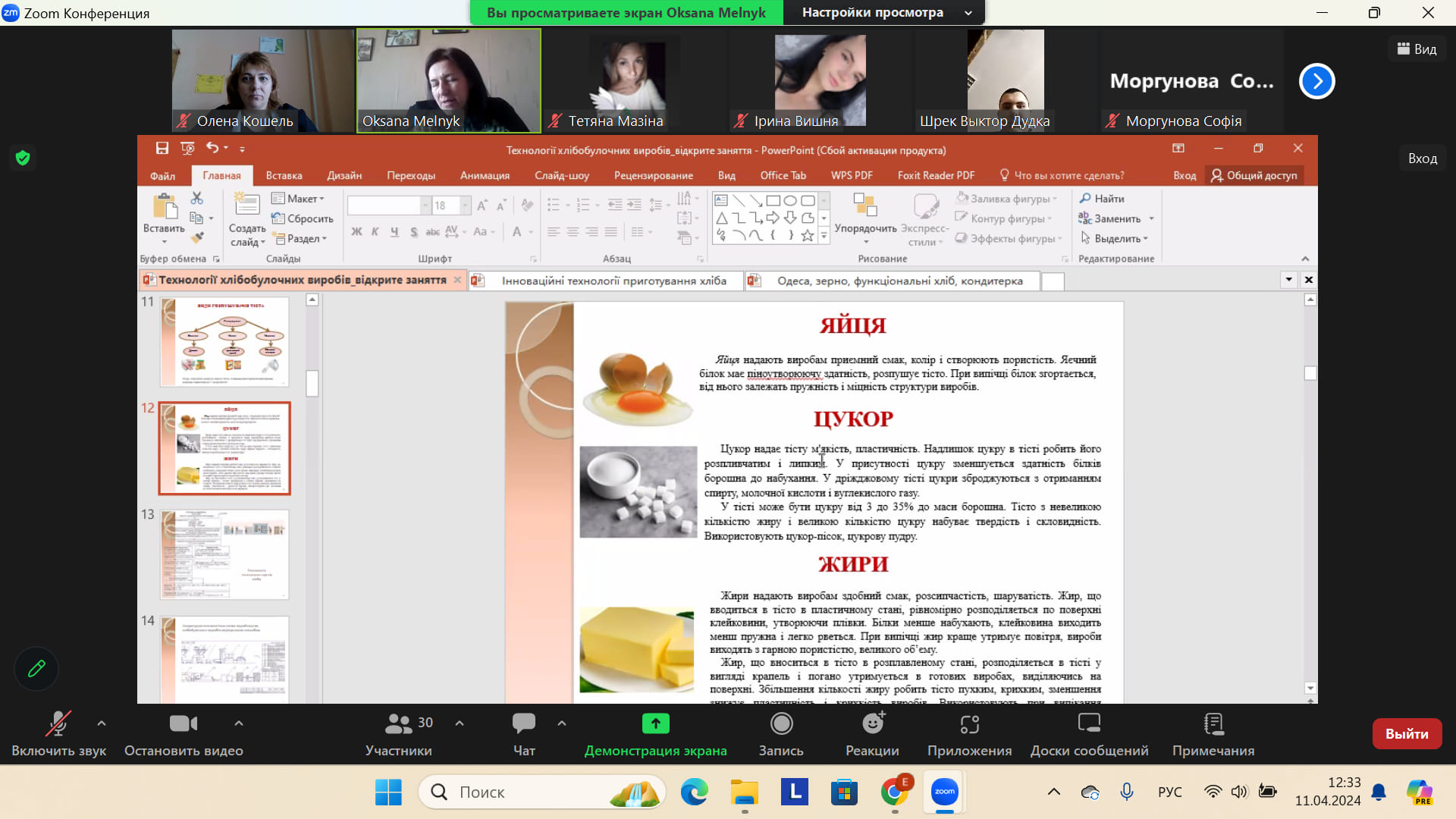Click the Apps icon in the Zoom toolbar

pyautogui.click(x=969, y=724)
